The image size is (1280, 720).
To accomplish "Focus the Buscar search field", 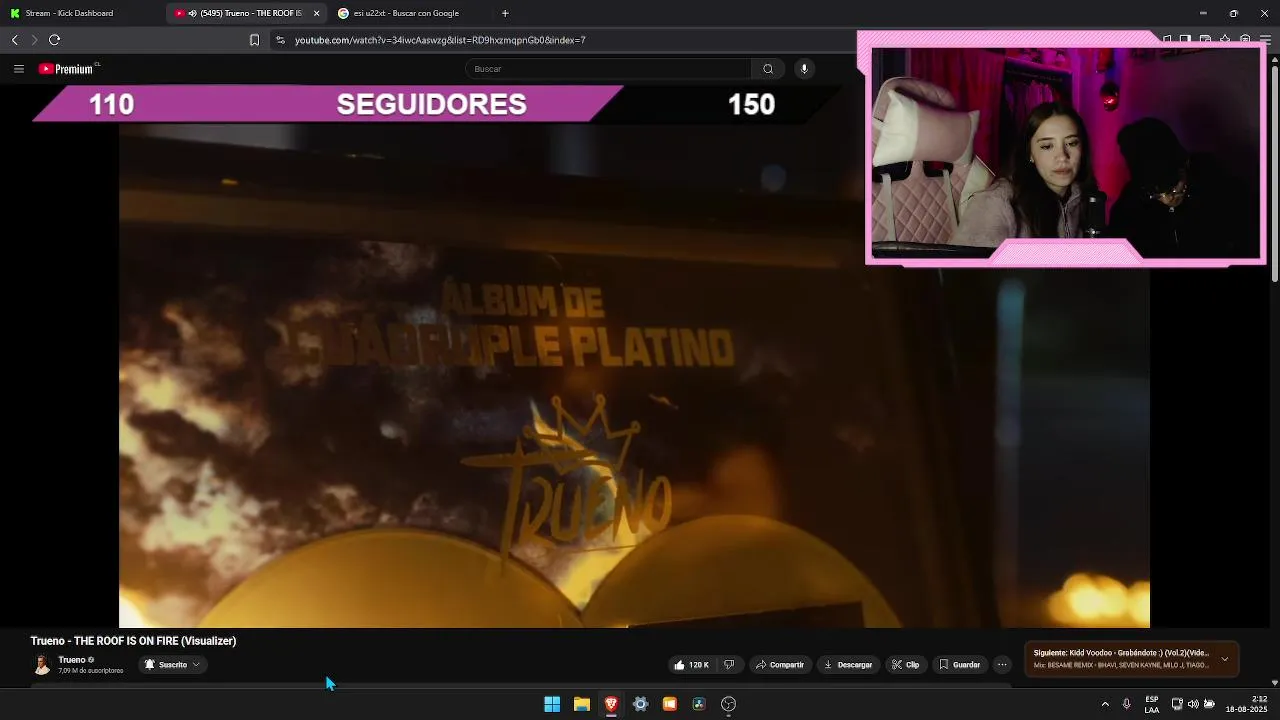I will pos(608,69).
